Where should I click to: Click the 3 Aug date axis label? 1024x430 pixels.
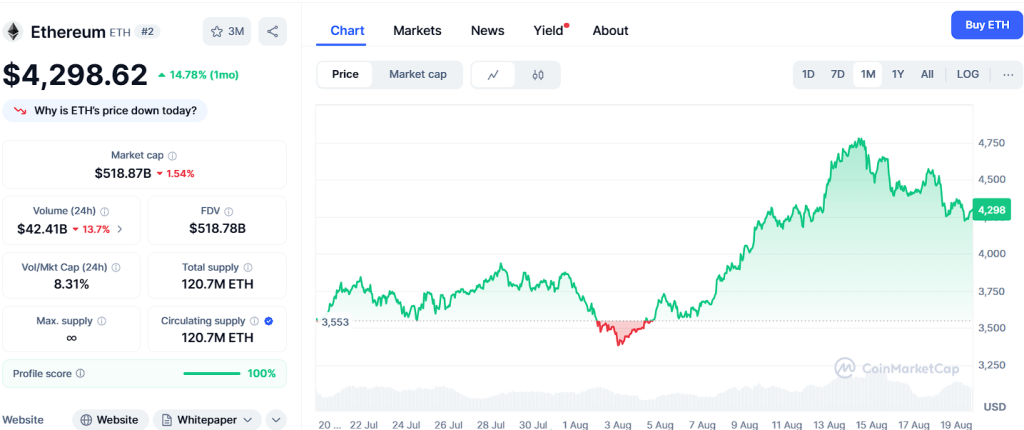(x=617, y=425)
